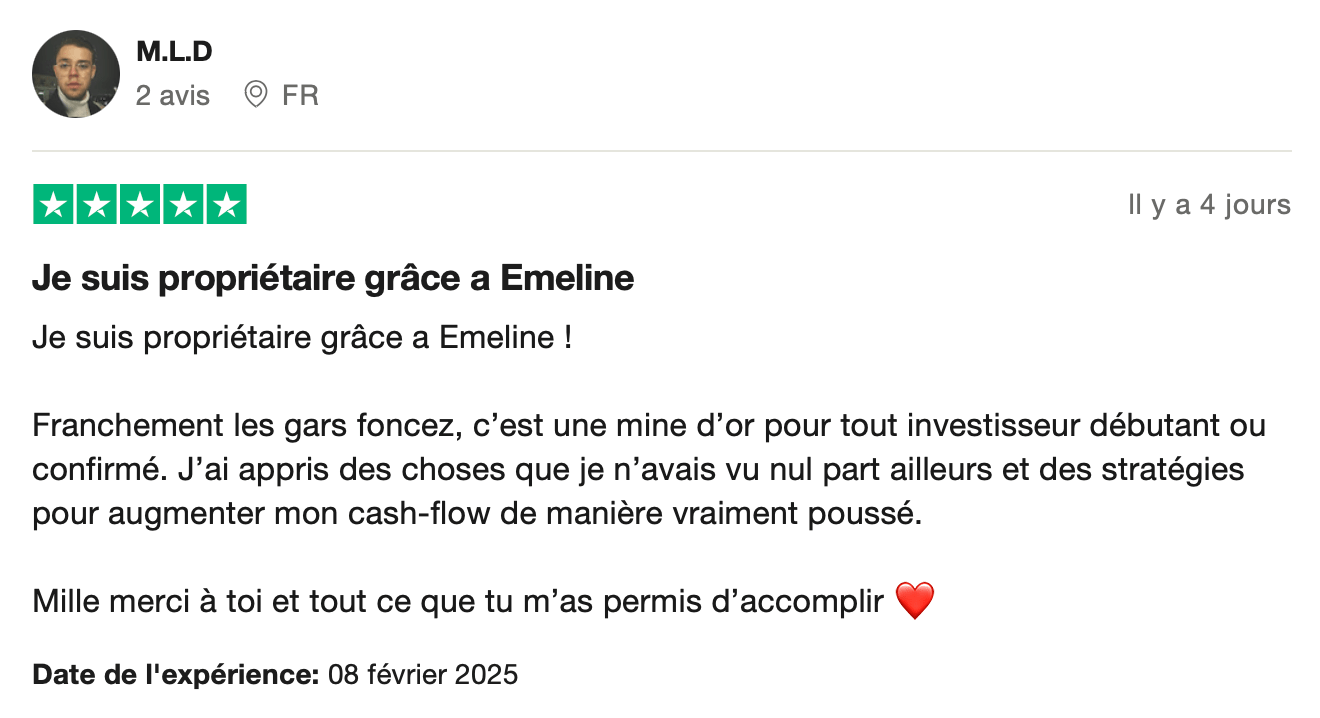Viewport: 1320px width, 718px height.
Task: Click the date "08 février 2025"
Action: [423, 674]
